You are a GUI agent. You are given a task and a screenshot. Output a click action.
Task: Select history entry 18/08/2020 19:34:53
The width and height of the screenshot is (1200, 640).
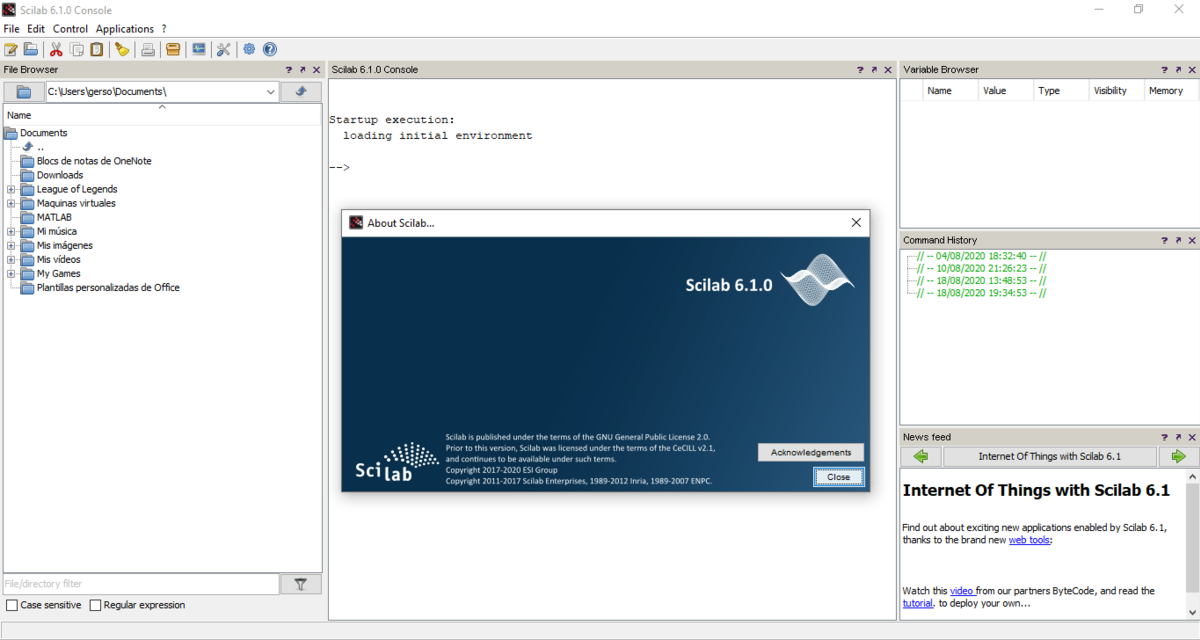point(983,292)
